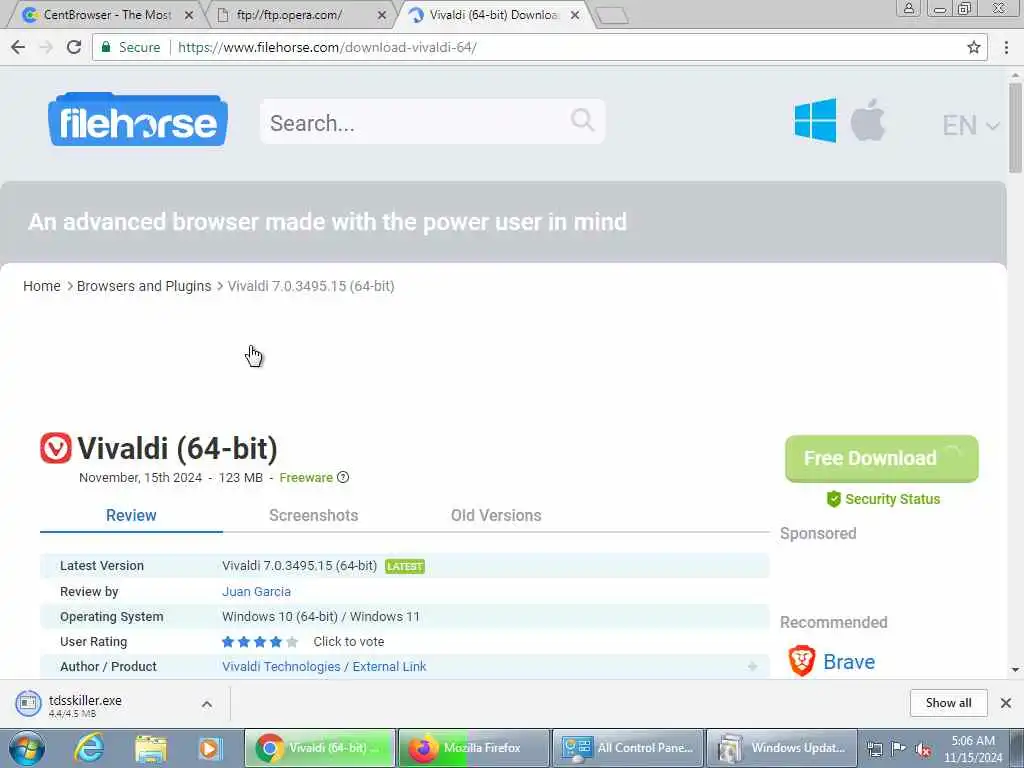
Task: Click the address bar URL
Action: click(x=327, y=47)
